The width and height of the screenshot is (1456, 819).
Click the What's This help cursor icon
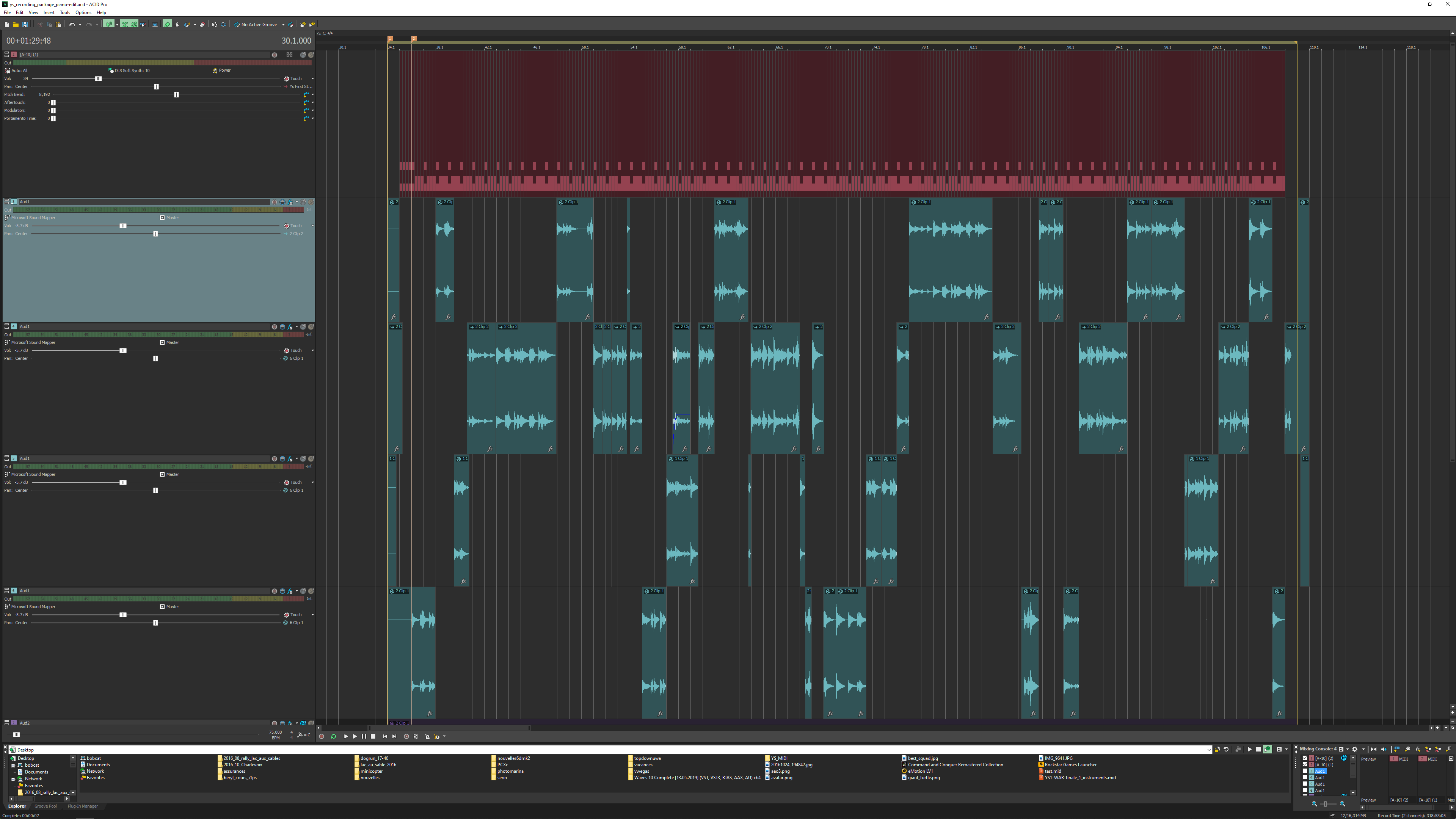pos(312,24)
